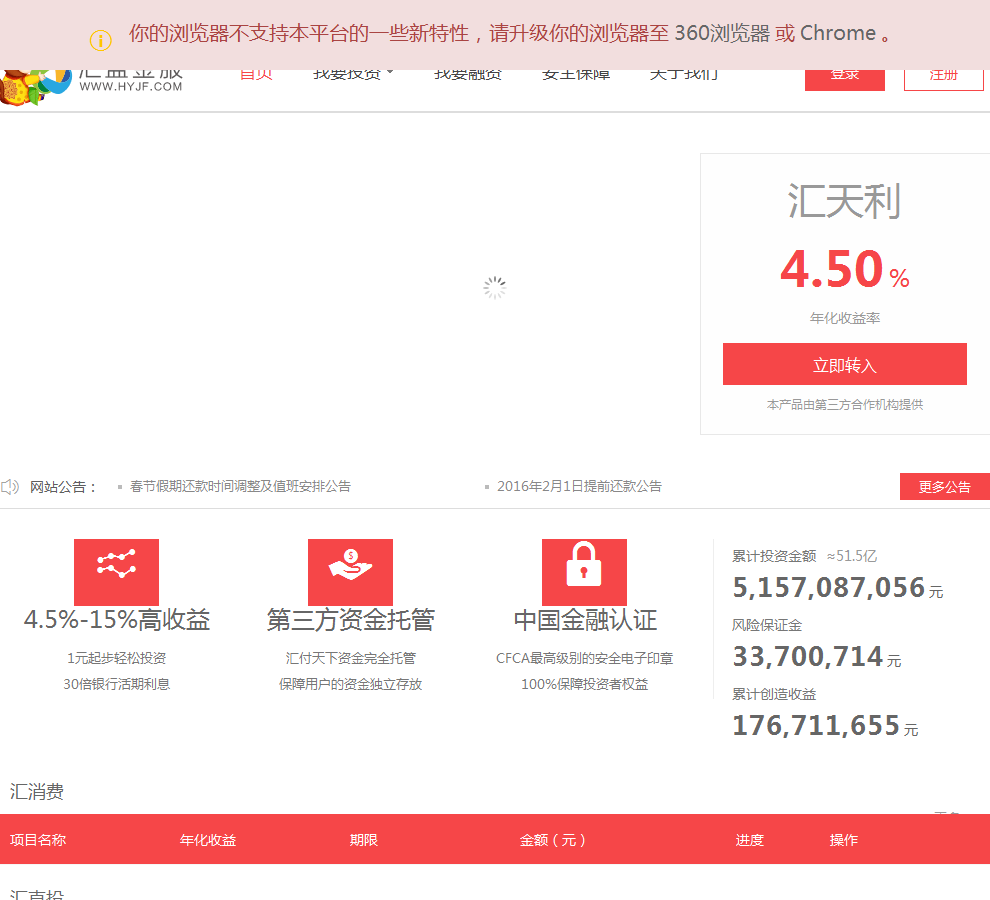Click the hand-with-coin fund custody icon
This screenshot has width=990, height=900.
pos(350,572)
